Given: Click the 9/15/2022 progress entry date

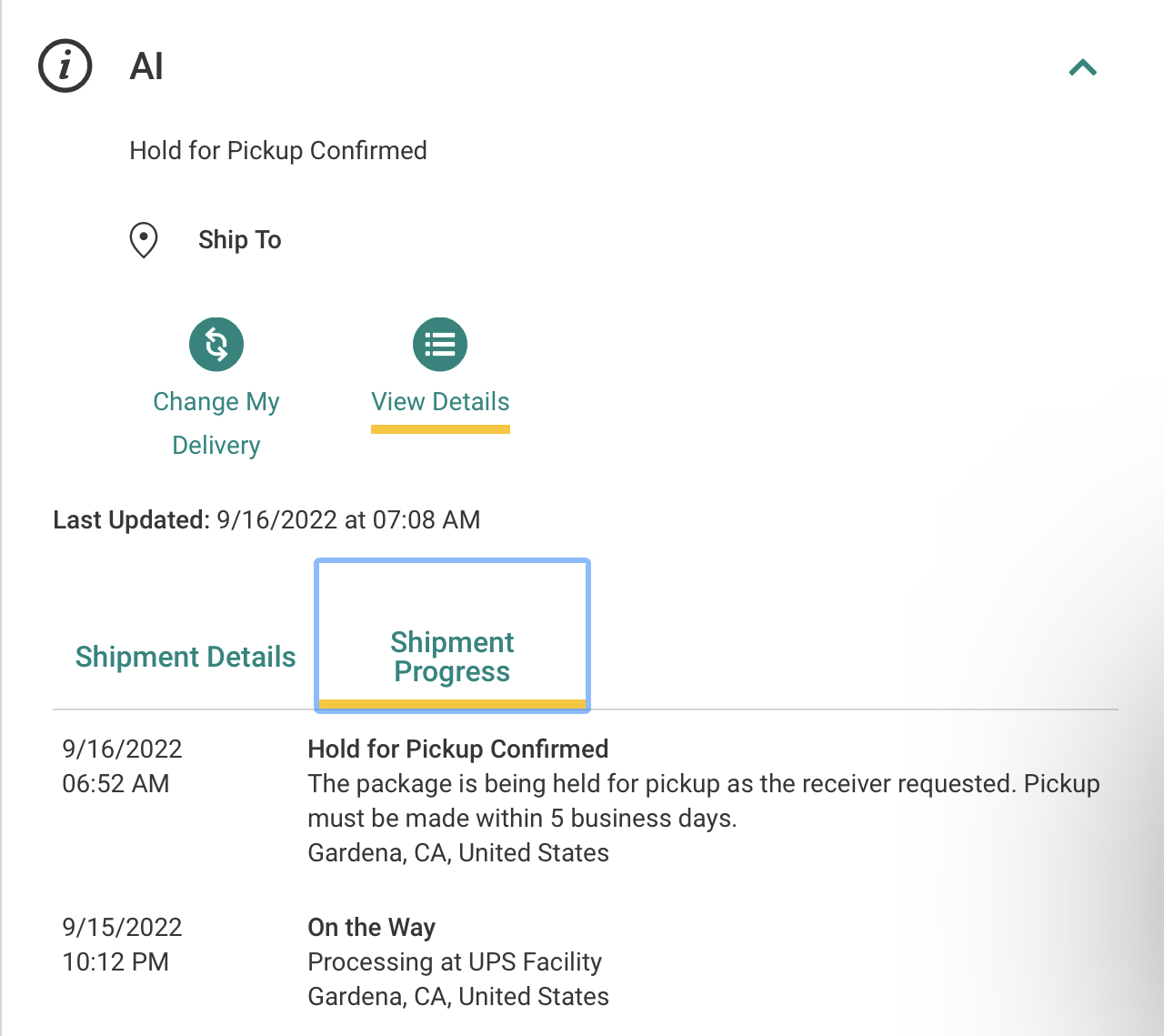Looking at the screenshot, I should click(x=122, y=928).
